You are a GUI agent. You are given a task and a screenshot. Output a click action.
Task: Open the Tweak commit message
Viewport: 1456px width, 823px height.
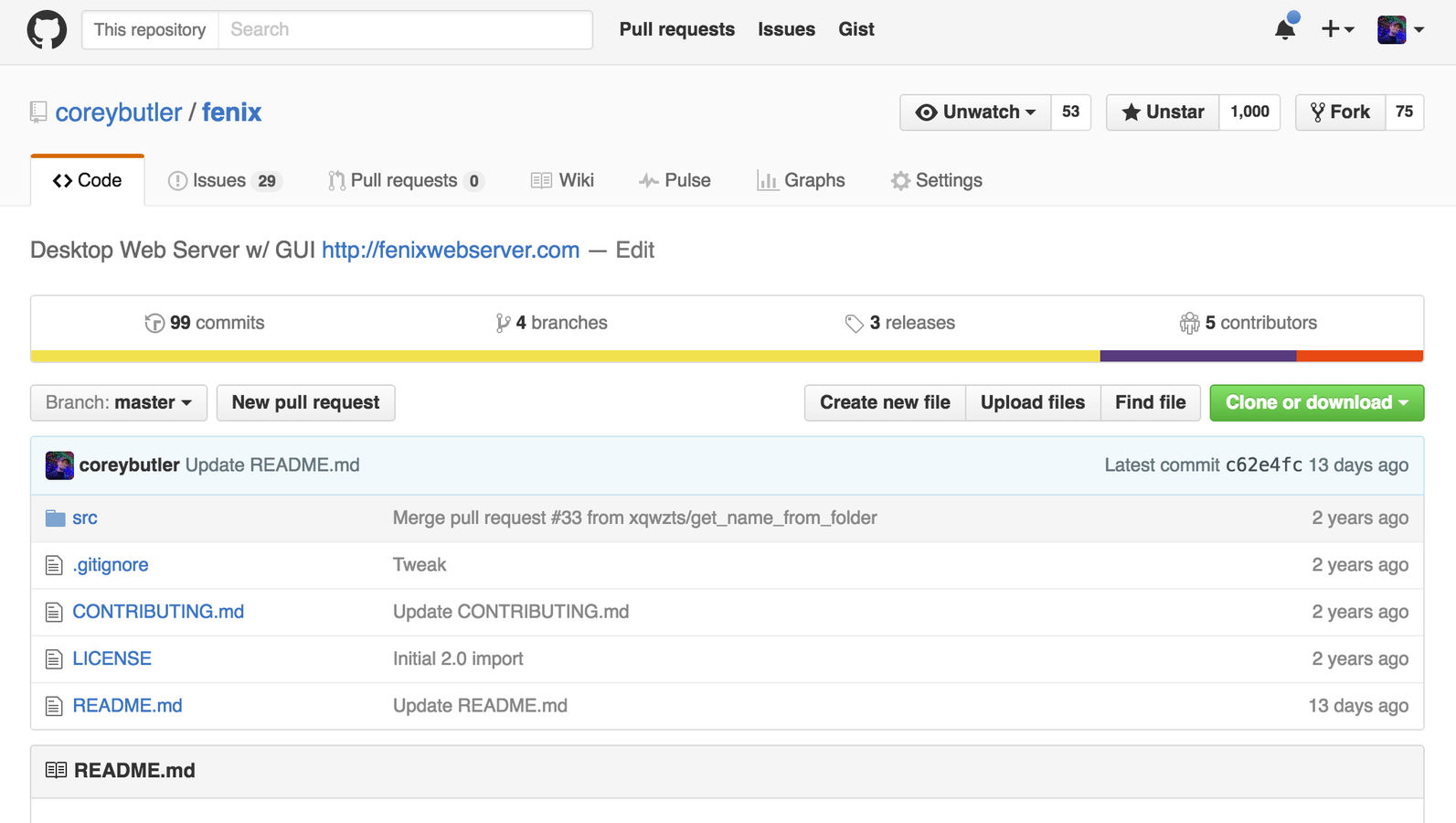pos(420,565)
